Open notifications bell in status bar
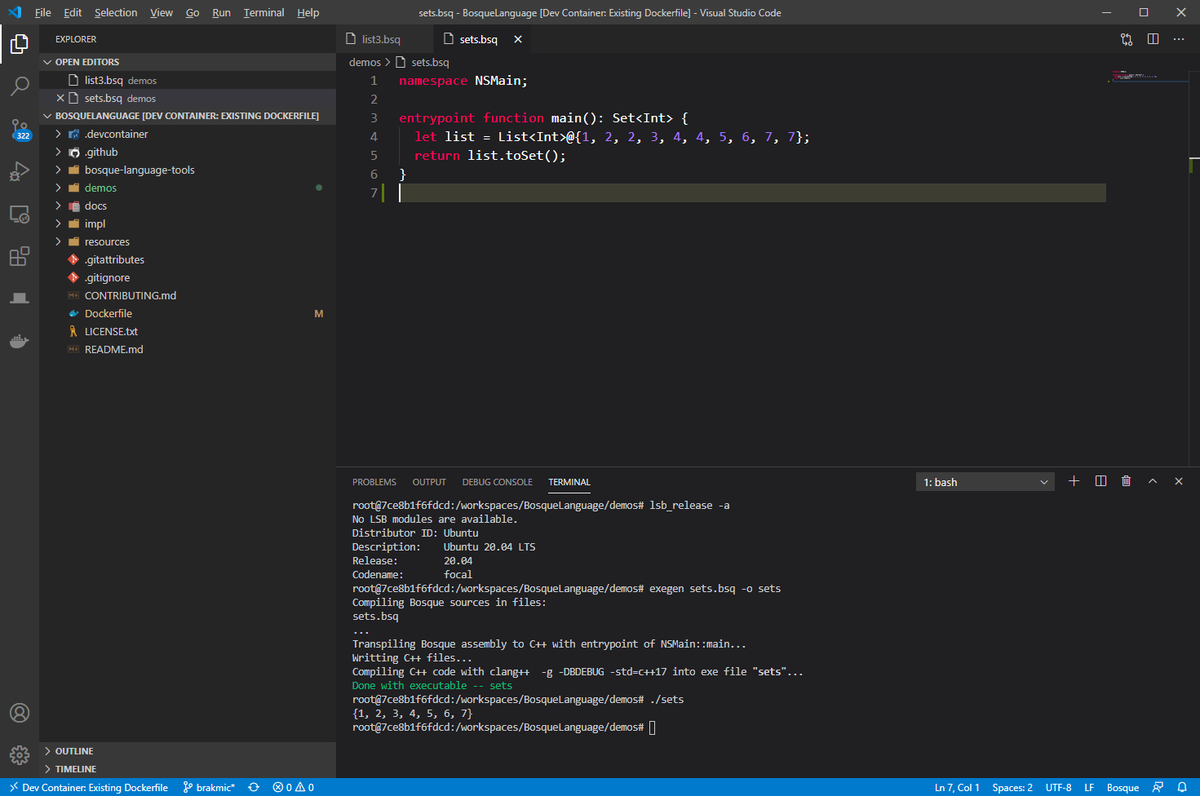The width and height of the screenshot is (1200, 796). [x=1182, y=787]
